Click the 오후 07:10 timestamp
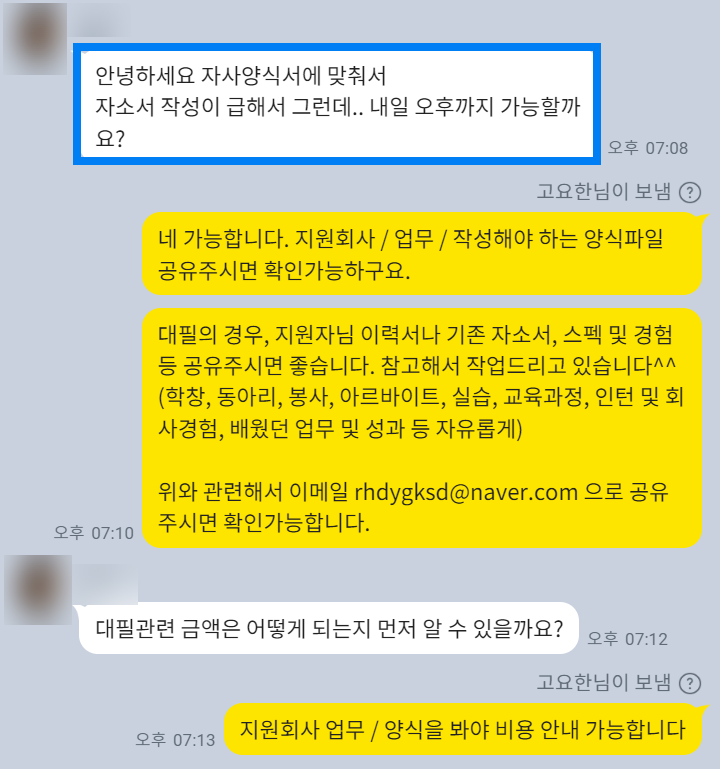 [94, 533]
